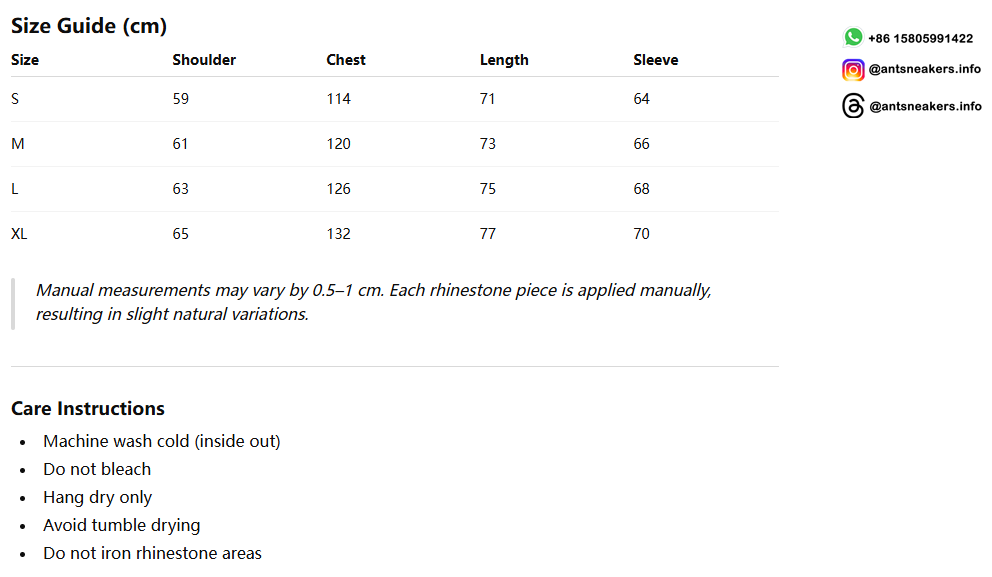The image size is (992, 577).
Task: Click sleeve value 70 for XL
Action: coord(642,234)
